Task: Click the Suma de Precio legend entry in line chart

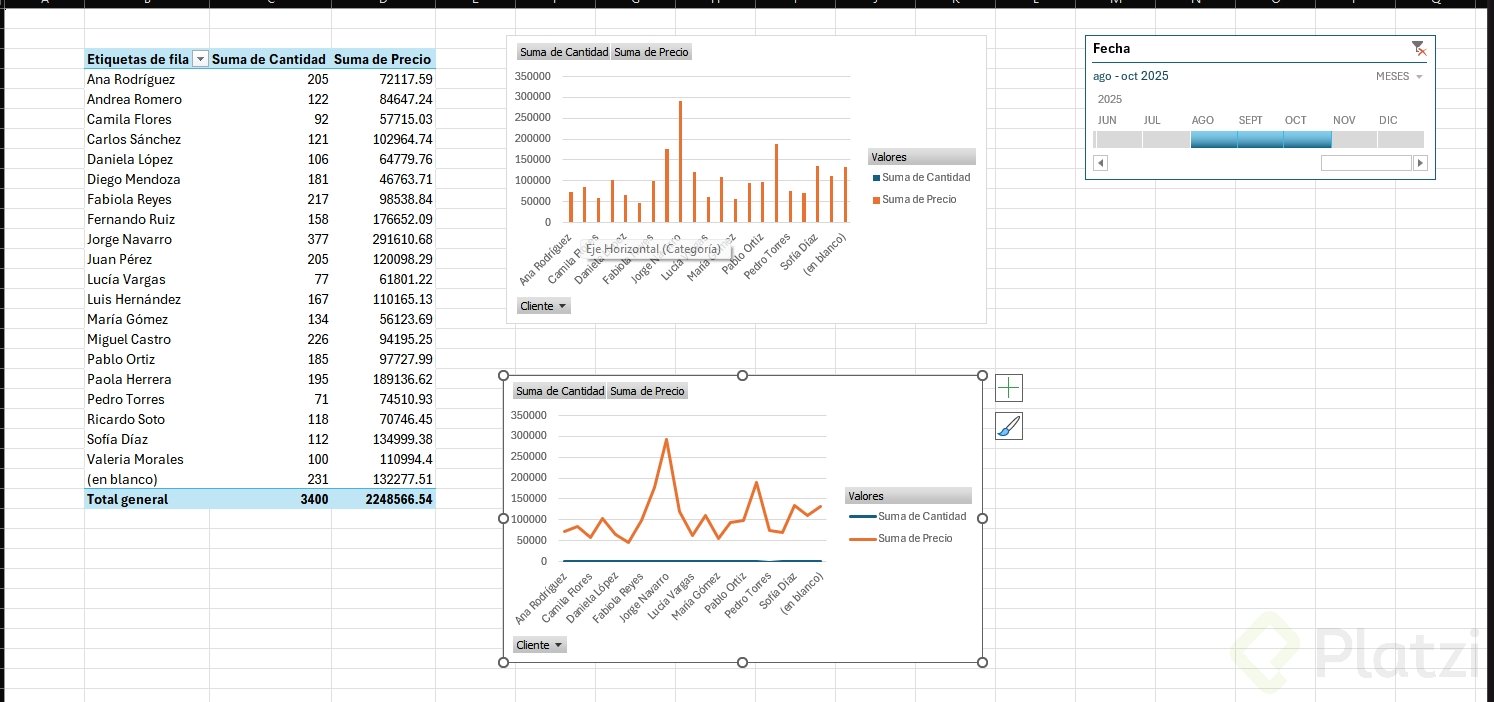Action: click(x=900, y=538)
